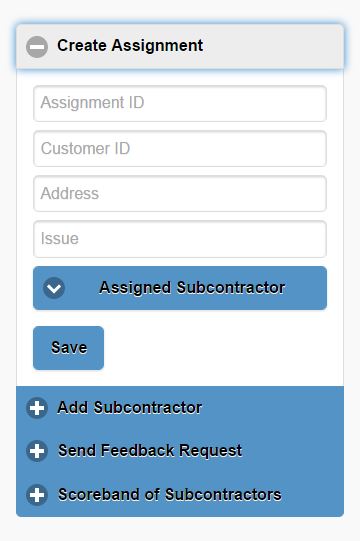Click the minus icon beside Create Assignment

coord(37,46)
